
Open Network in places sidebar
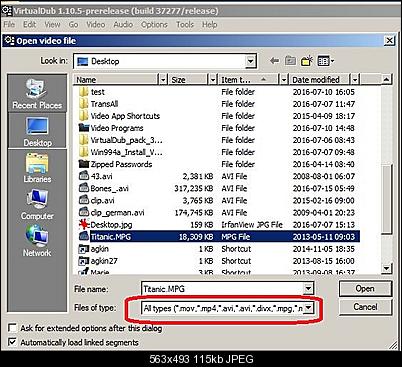[37, 241]
